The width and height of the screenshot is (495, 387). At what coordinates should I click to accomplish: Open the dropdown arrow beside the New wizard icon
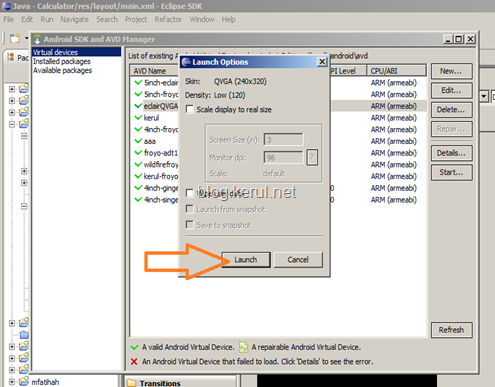tap(26, 38)
